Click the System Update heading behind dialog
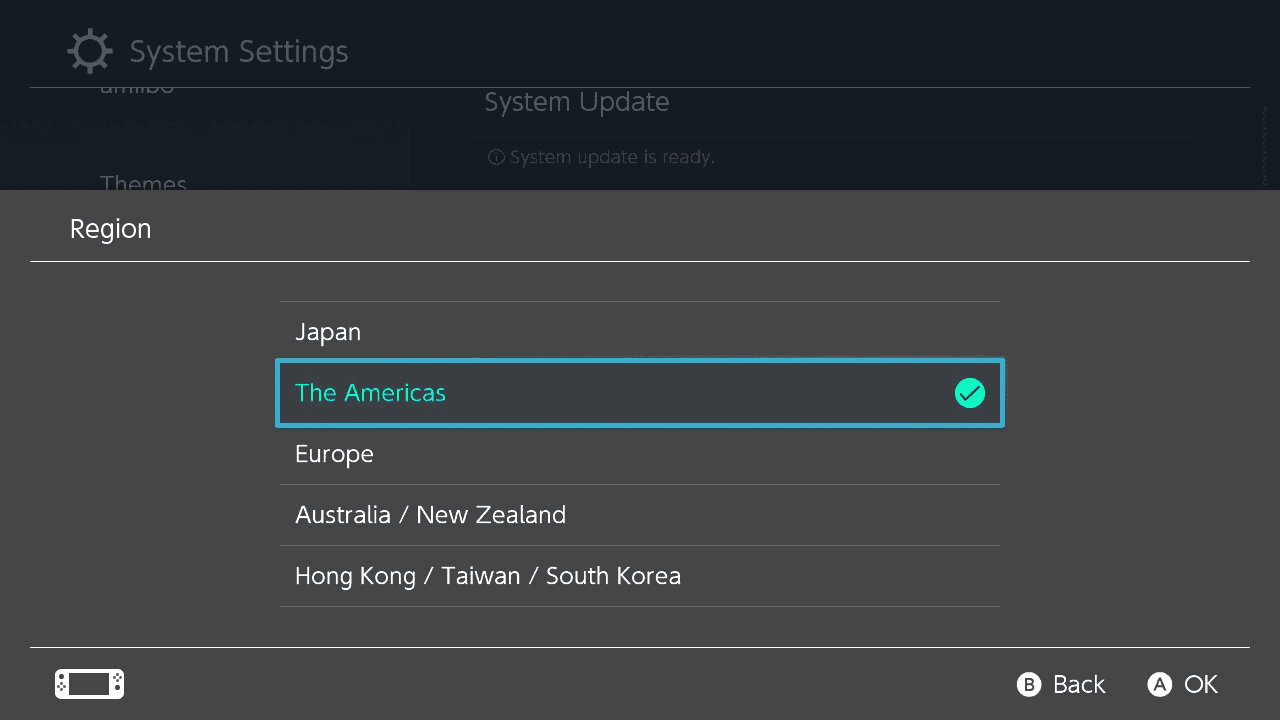 click(577, 102)
